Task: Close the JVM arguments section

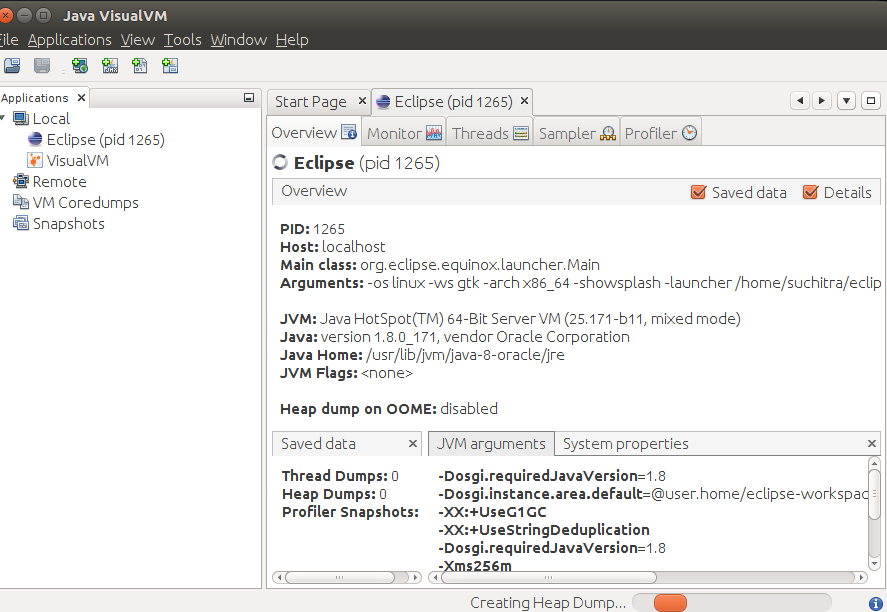Action: (x=872, y=444)
